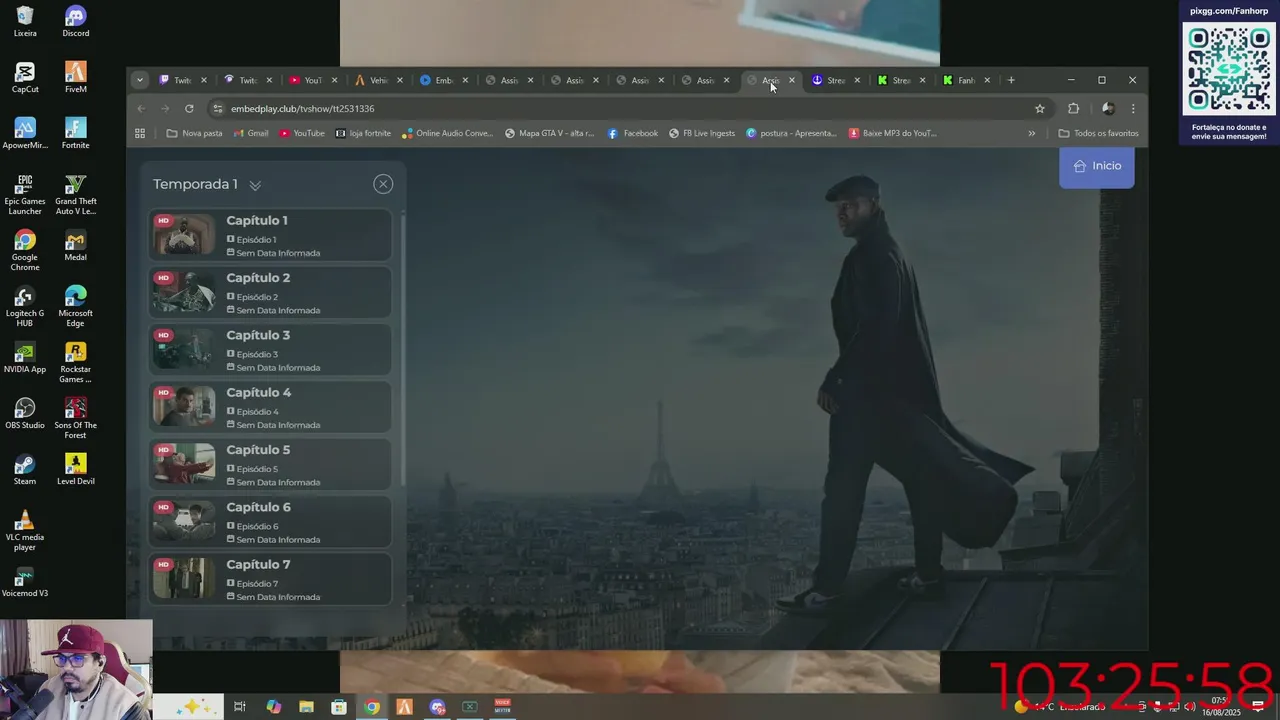Viewport: 1280px width, 720px height.
Task: Select the Capítulo 6 episode title
Action: pos(258,507)
